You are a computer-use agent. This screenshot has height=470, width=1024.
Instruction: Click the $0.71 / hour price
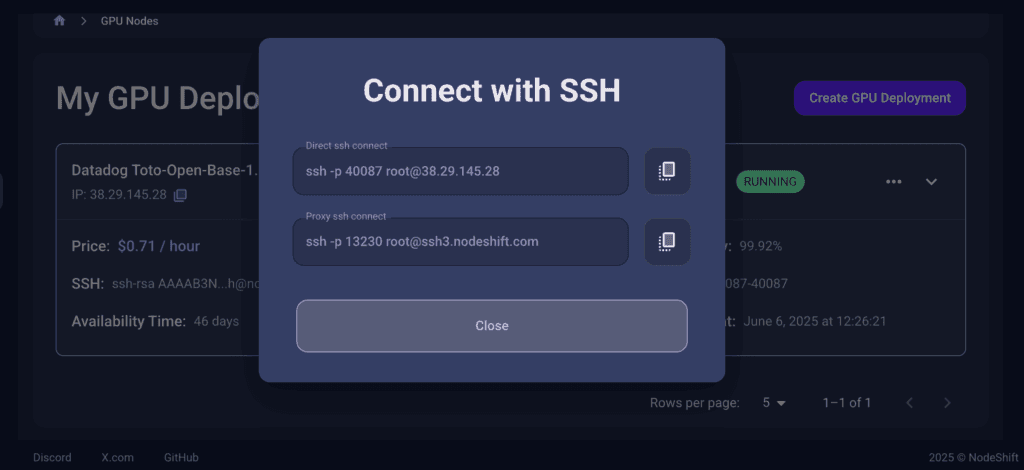tap(158, 245)
